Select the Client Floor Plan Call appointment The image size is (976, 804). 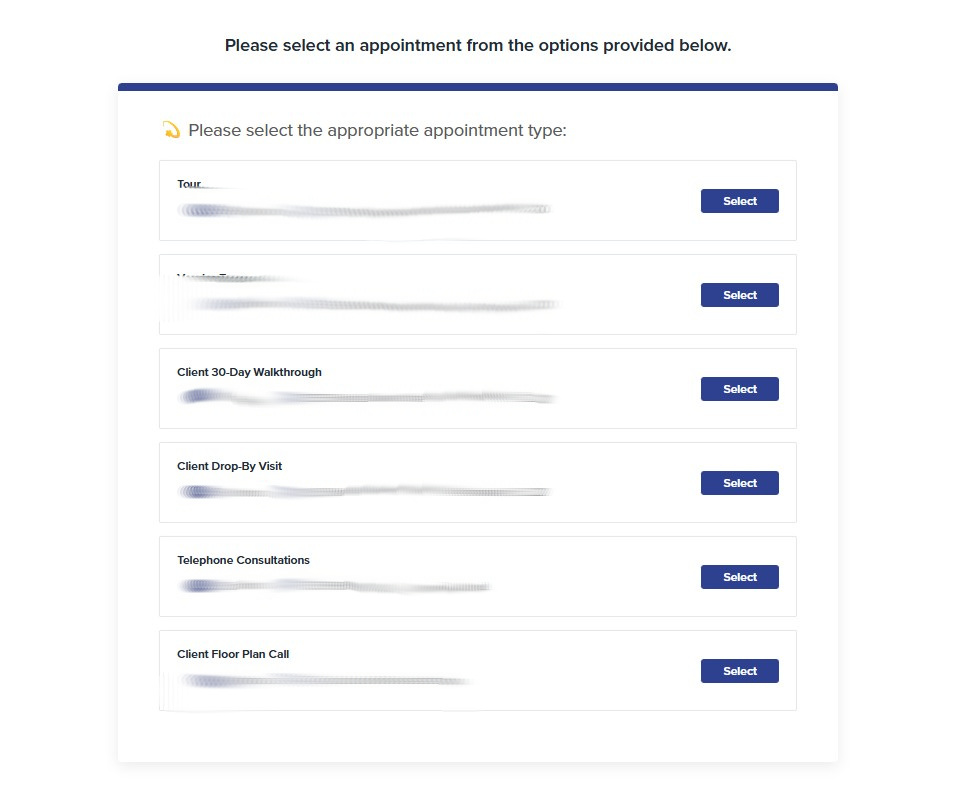[x=739, y=671]
